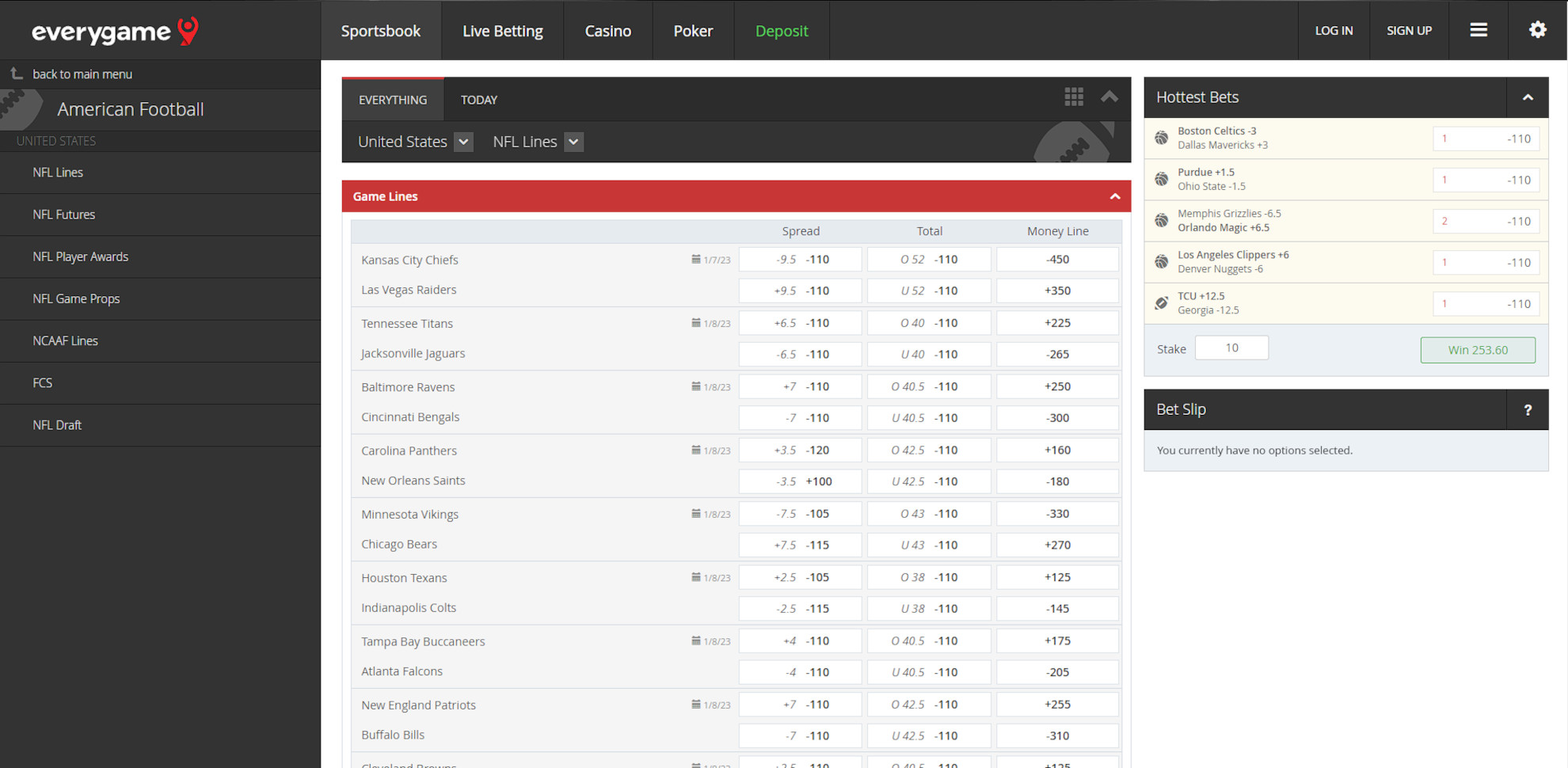Open NFL Player Awards in sidebar

pyautogui.click(x=160, y=257)
